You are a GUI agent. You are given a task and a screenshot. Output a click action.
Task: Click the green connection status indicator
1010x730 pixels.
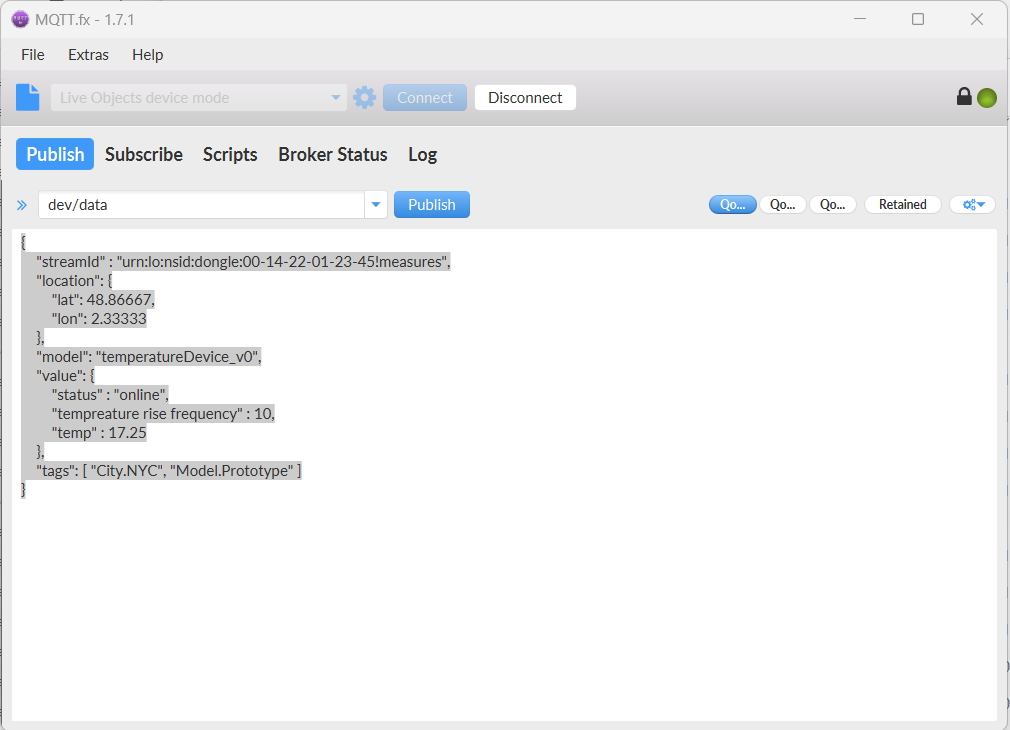(x=987, y=98)
